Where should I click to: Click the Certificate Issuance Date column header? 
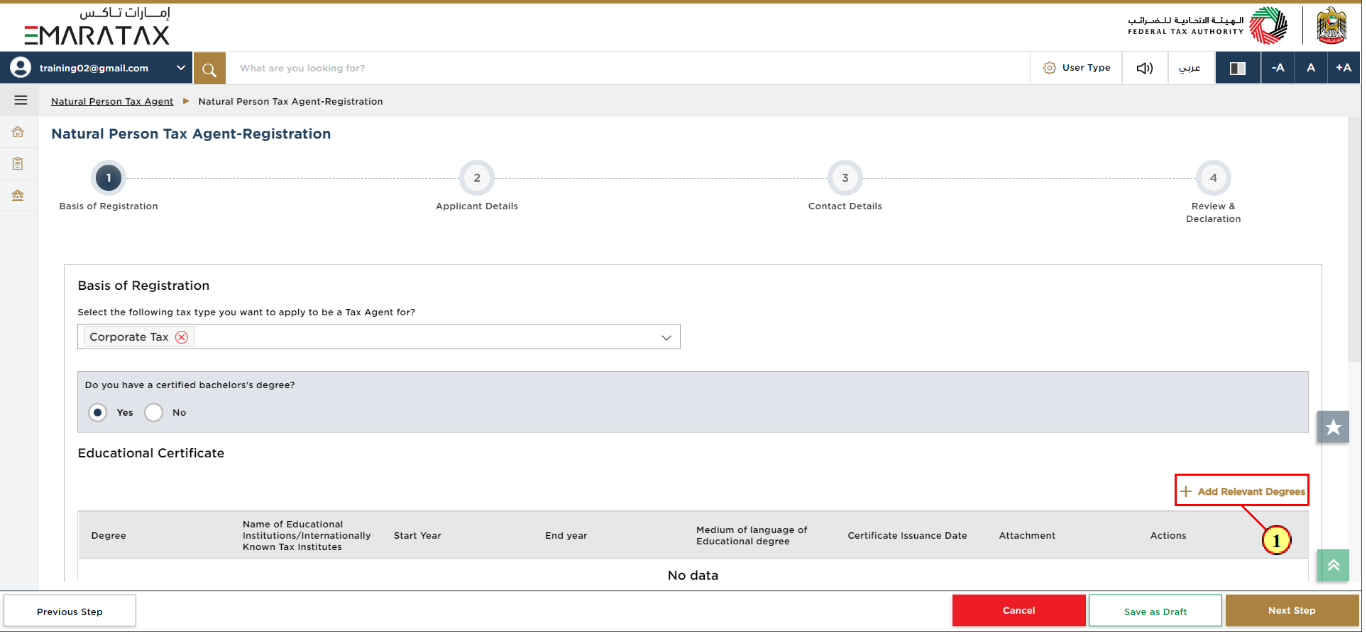point(907,536)
